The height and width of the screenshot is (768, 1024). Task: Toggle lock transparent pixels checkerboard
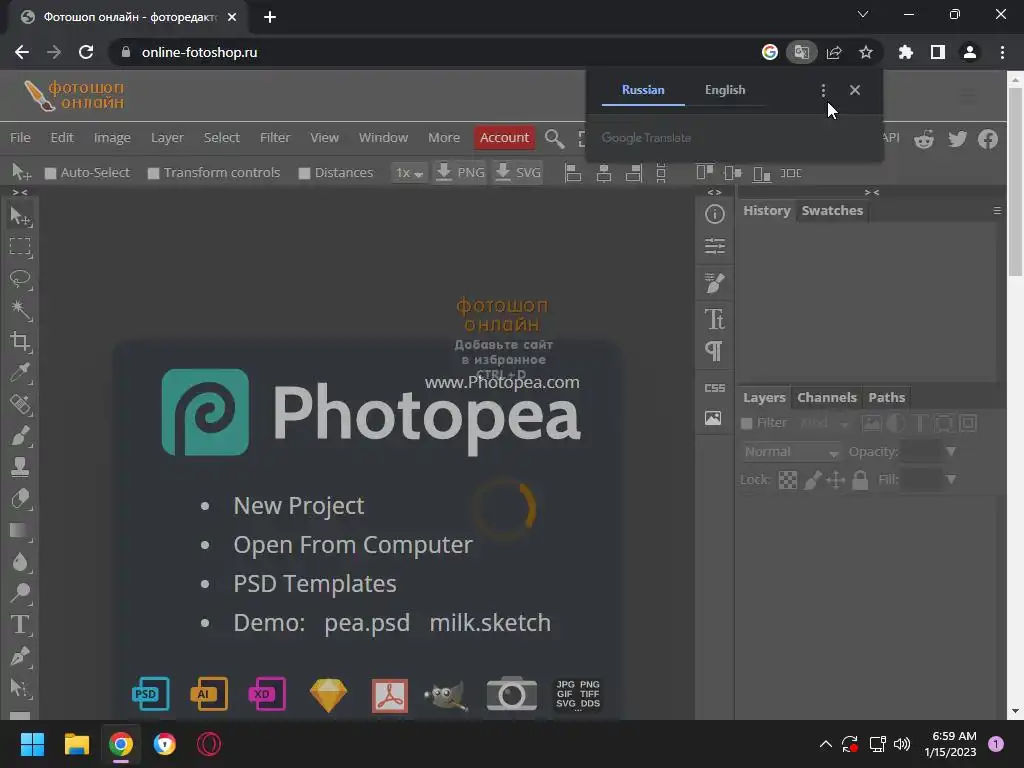pyautogui.click(x=788, y=480)
